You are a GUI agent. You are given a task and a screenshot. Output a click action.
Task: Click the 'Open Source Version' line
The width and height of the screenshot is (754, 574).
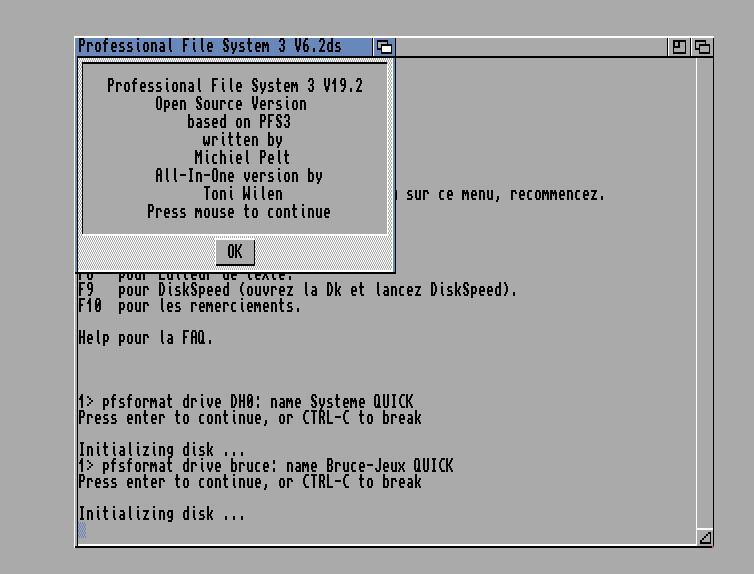tap(231, 104)
